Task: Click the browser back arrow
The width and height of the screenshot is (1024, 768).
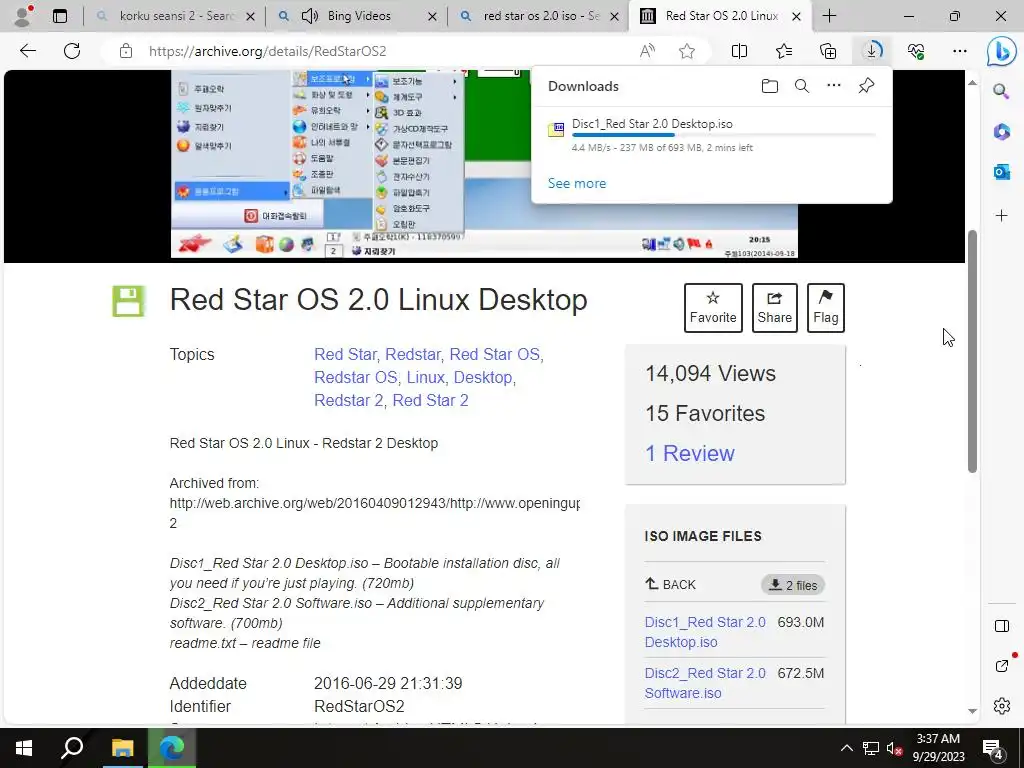Action: pos(27,51)
